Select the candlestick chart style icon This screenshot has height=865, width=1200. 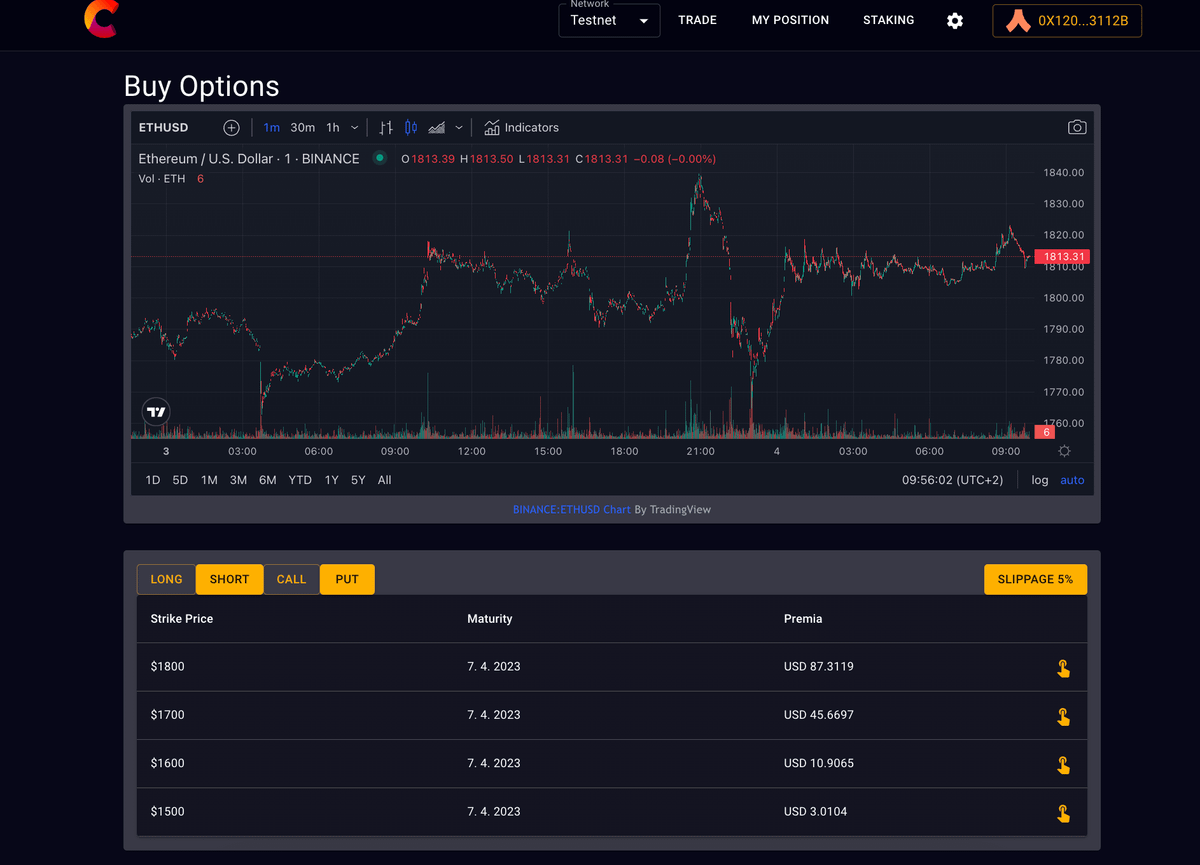(411, 128)
